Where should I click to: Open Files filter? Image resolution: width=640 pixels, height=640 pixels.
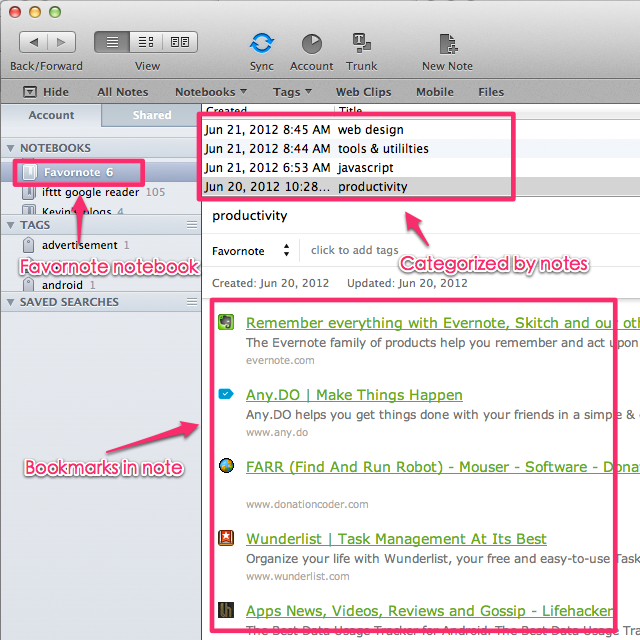click(x=491, y=92)
